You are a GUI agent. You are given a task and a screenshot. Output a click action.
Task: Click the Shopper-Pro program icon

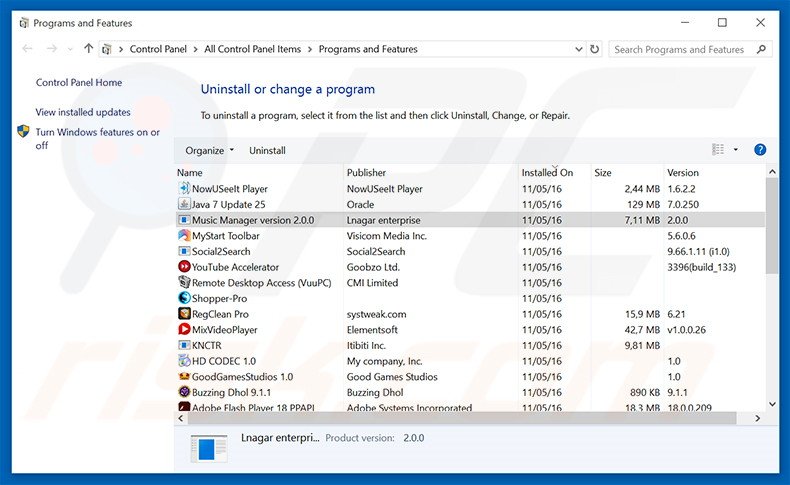[x=184, y=298]
